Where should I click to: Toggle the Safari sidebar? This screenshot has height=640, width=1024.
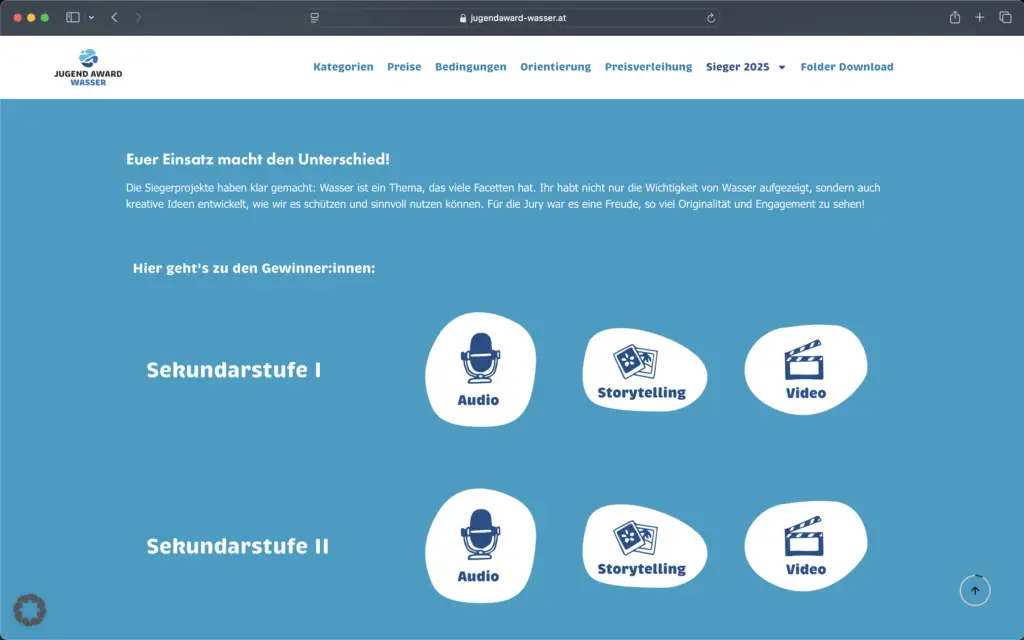[x=71, y=17]
